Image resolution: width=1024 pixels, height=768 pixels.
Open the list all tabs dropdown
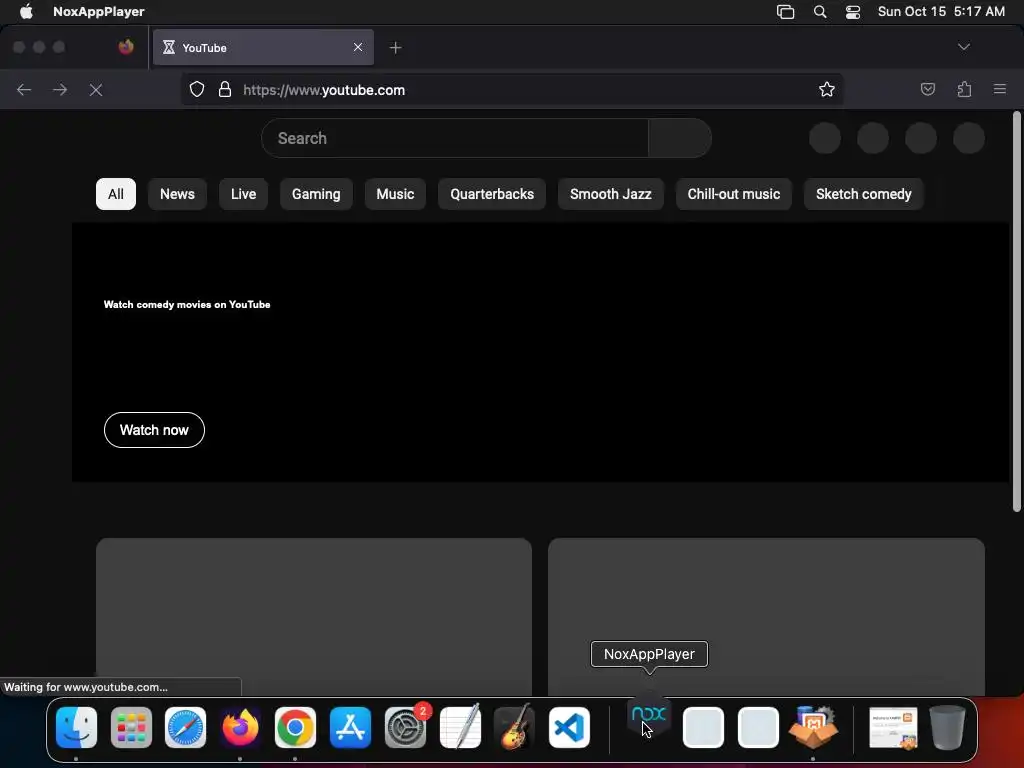(963, 47)
